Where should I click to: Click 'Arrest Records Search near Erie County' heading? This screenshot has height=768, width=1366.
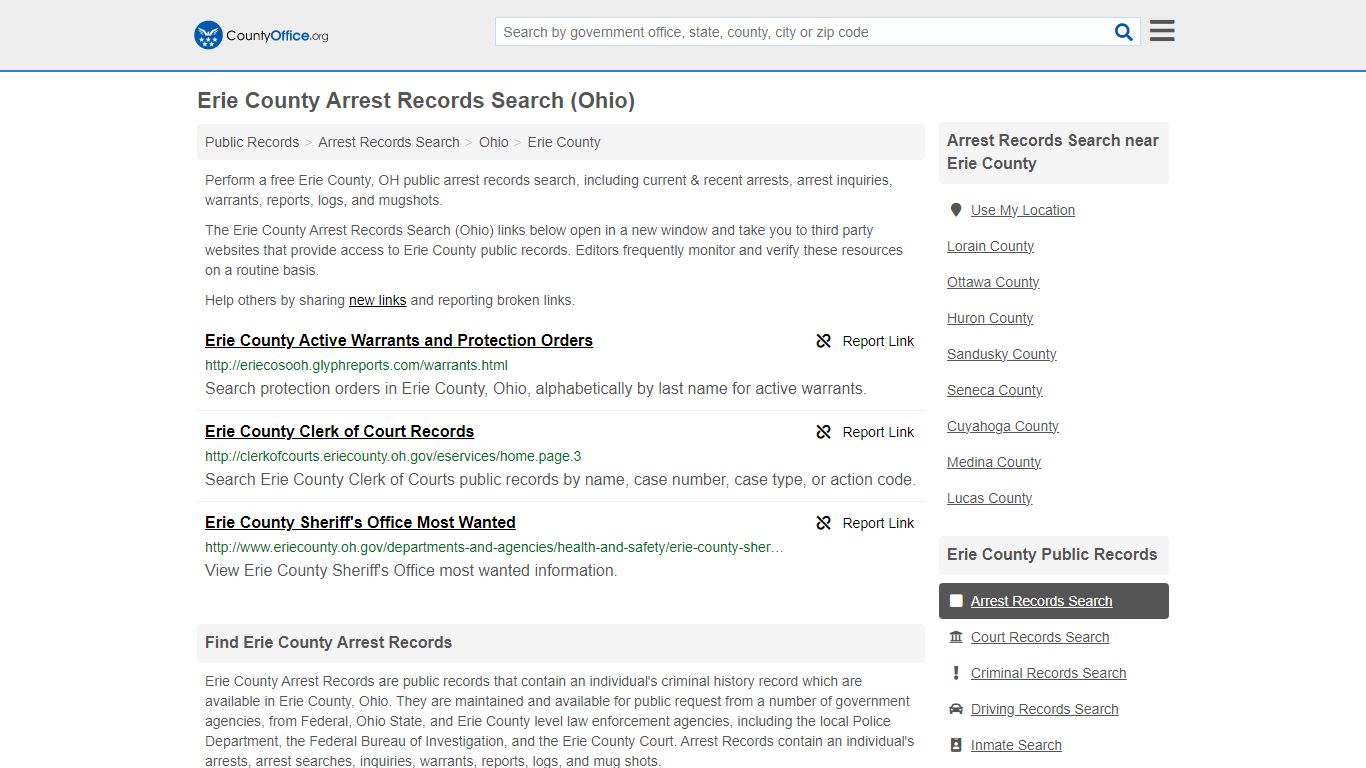point(1052,152)
